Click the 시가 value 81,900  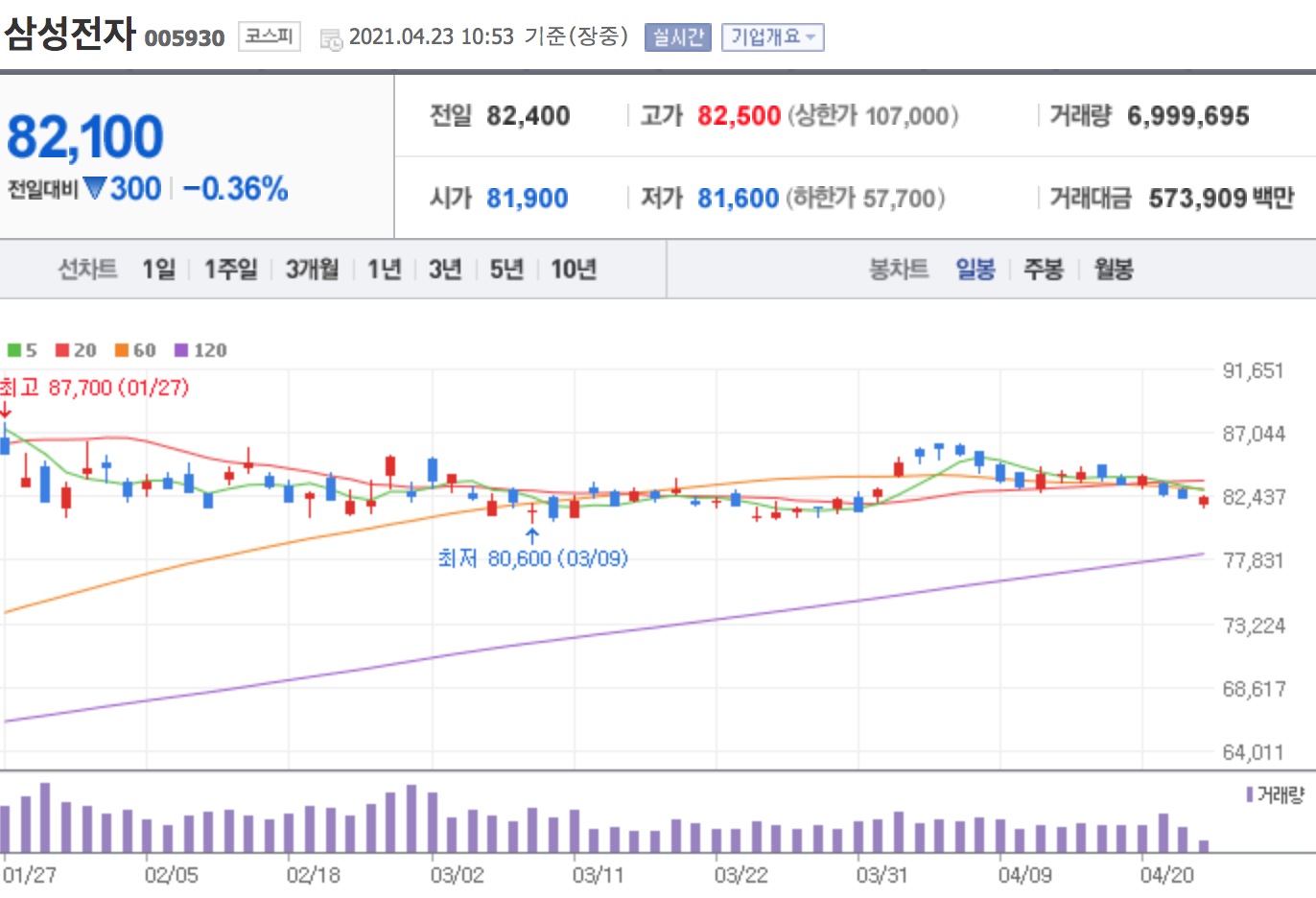click(x=528, y=199)
